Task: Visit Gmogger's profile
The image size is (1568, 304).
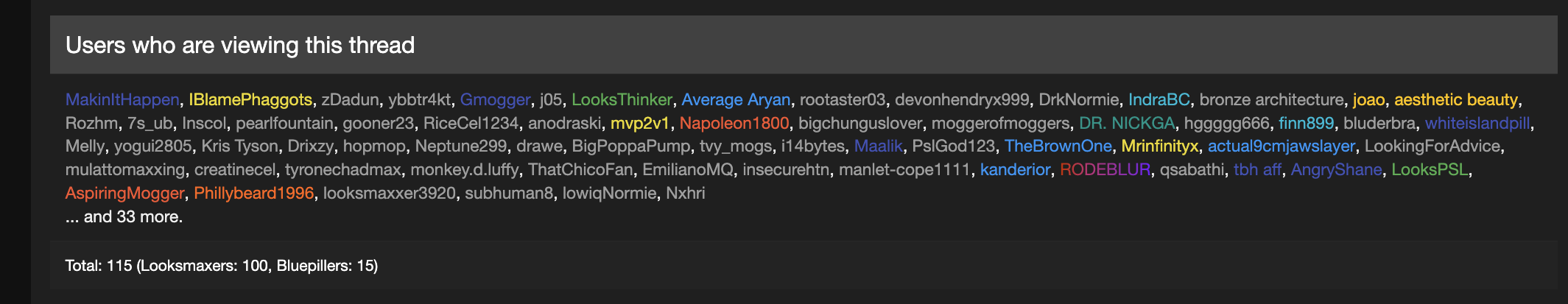Action: [x=495, y=99]
